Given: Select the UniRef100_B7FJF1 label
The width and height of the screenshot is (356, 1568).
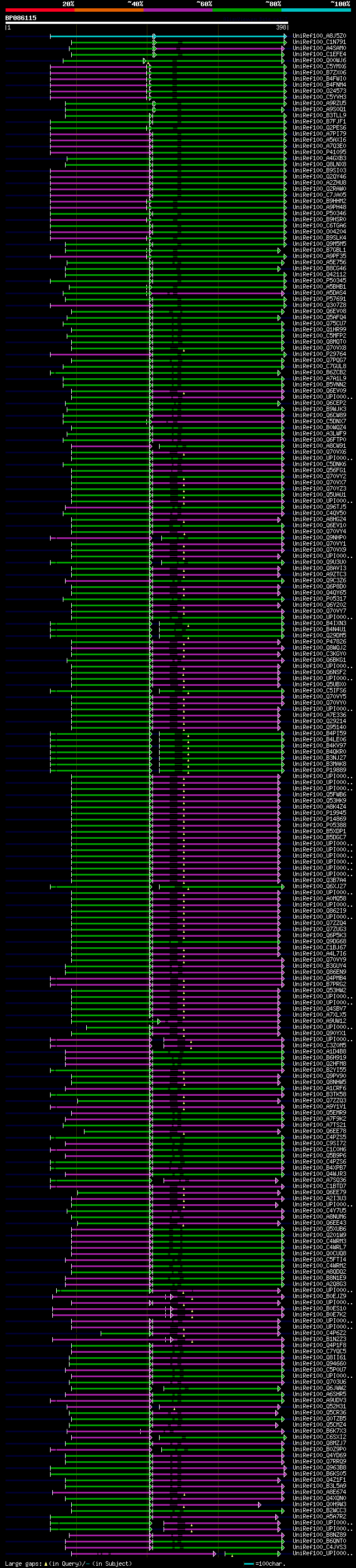Looking at the screenshot, I should (319, 121).
